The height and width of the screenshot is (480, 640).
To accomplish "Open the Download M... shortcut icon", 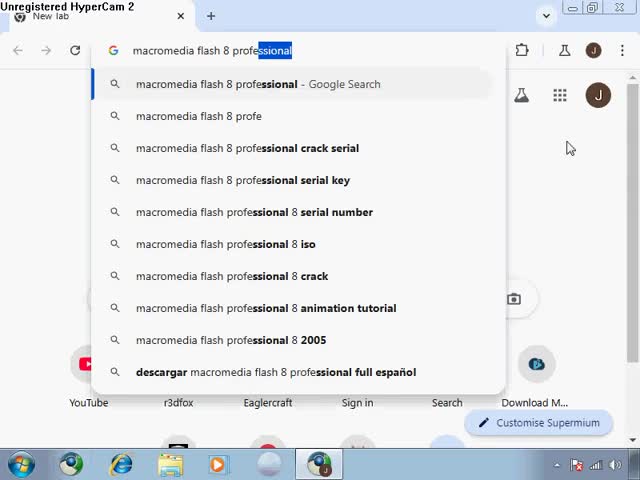I will click(x=536, y=364).
